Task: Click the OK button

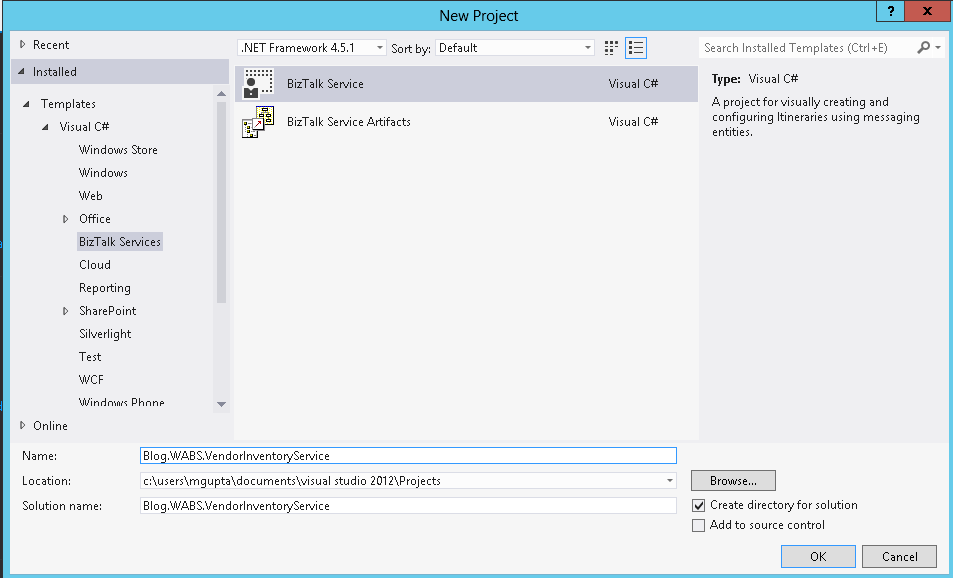Action: click(818, 557)
